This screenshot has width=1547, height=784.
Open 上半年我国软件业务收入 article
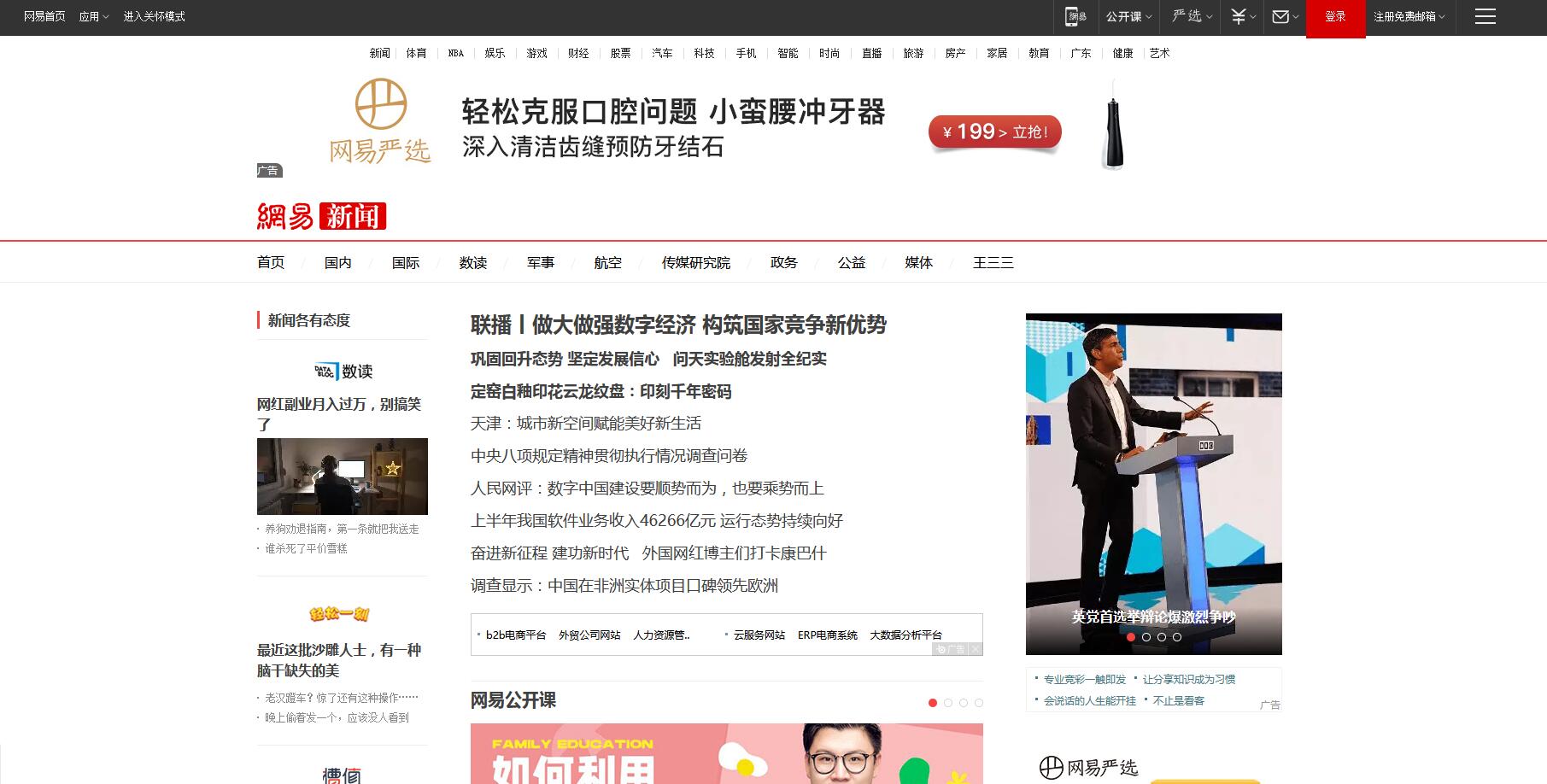coord(657,521)
